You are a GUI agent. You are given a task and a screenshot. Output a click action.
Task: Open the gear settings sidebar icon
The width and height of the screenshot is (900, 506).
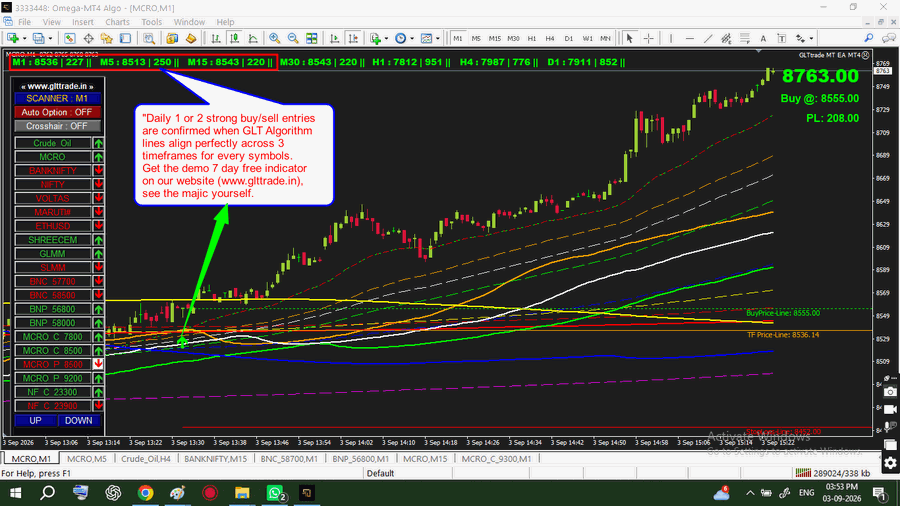pos(890,464)
